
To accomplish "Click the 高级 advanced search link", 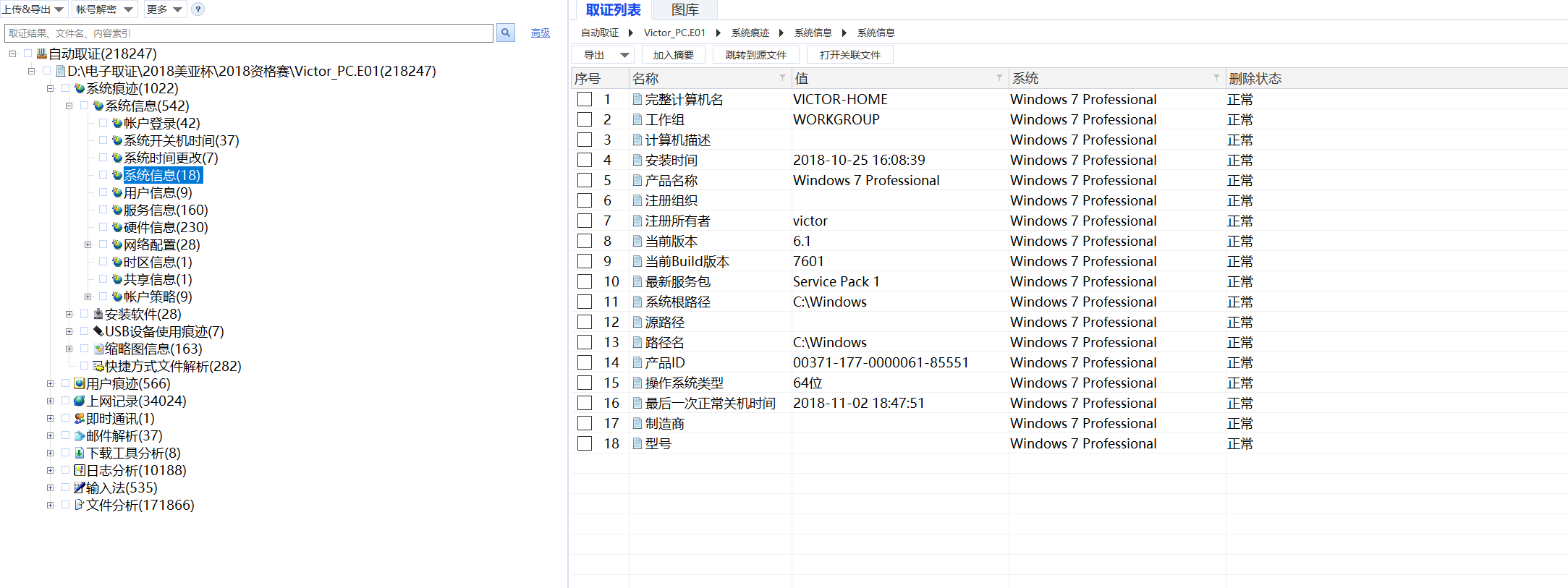I will coord(540,33).
